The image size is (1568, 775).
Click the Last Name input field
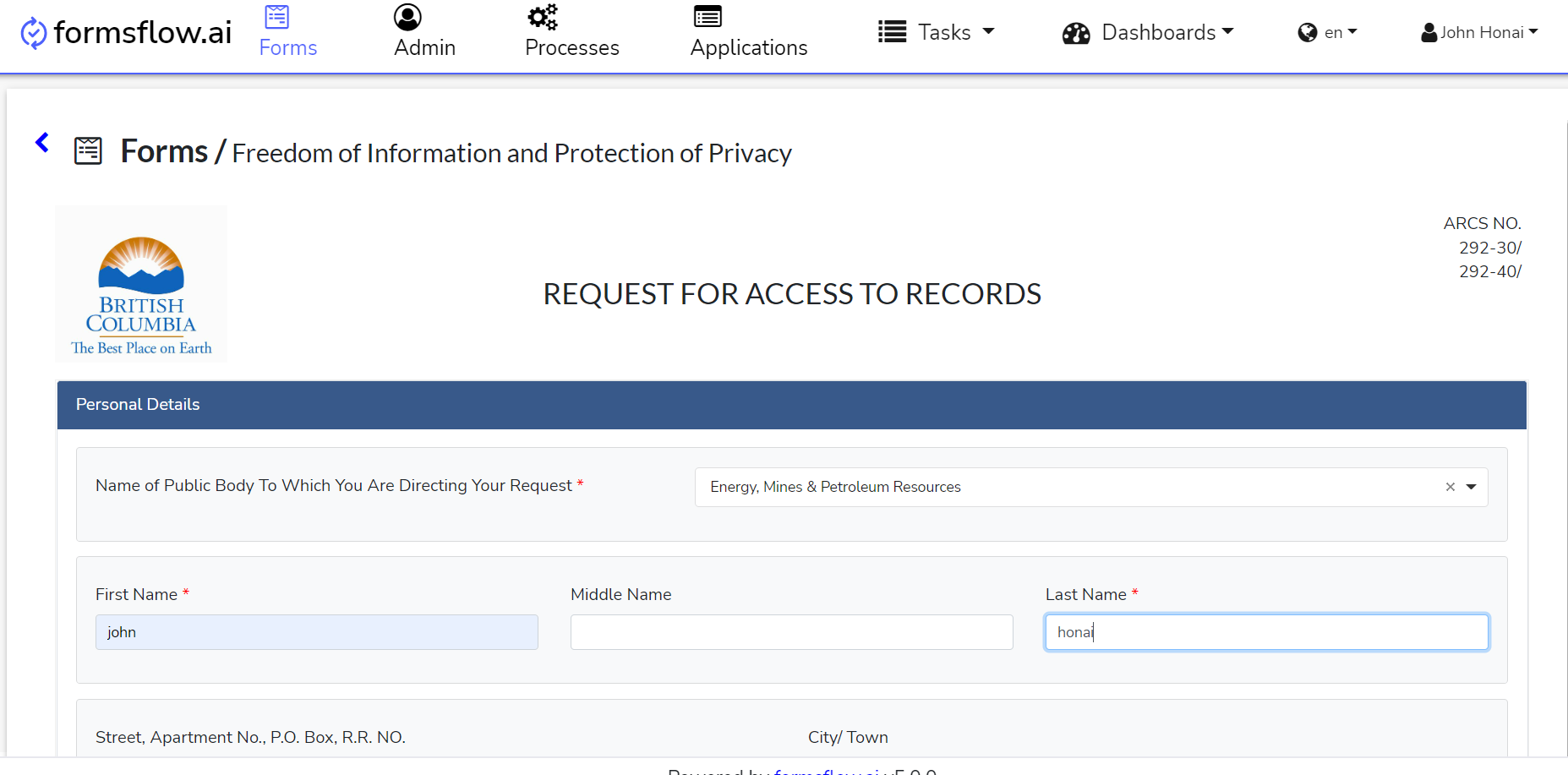tap(1267, 632)
